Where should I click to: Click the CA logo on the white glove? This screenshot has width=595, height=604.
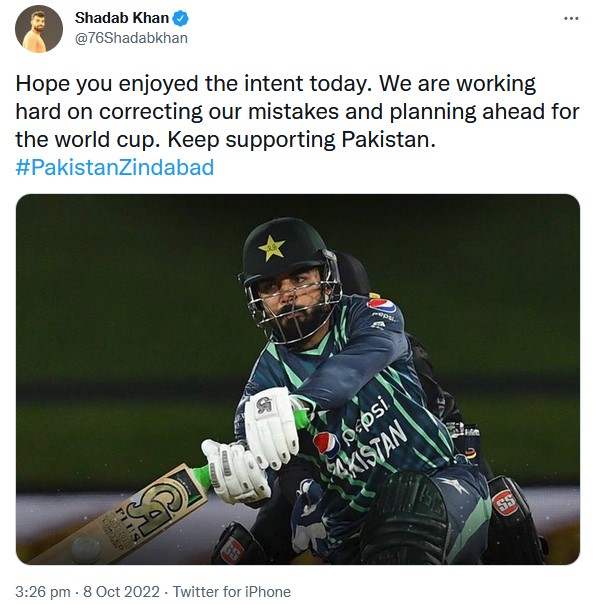(265, 405)
